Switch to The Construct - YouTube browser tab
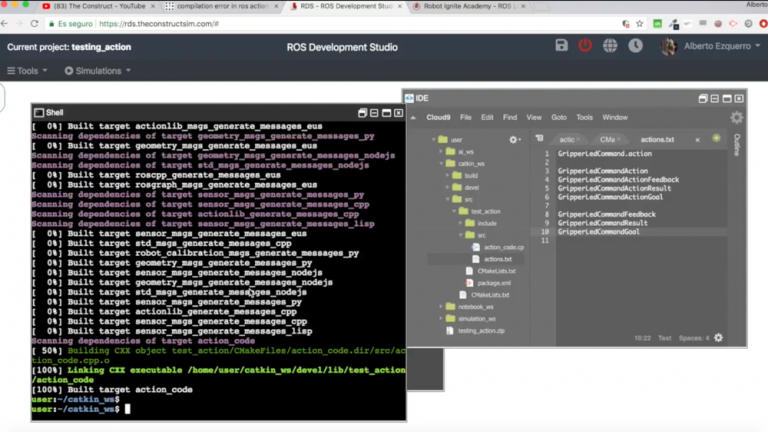This screenshot has width=768, height=432. point(97,6)
